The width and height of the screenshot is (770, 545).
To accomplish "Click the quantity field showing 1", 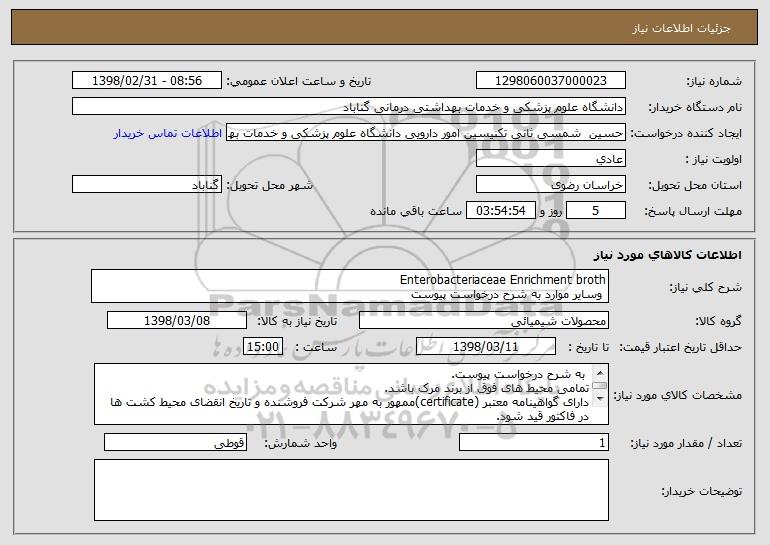I will 534,442.
